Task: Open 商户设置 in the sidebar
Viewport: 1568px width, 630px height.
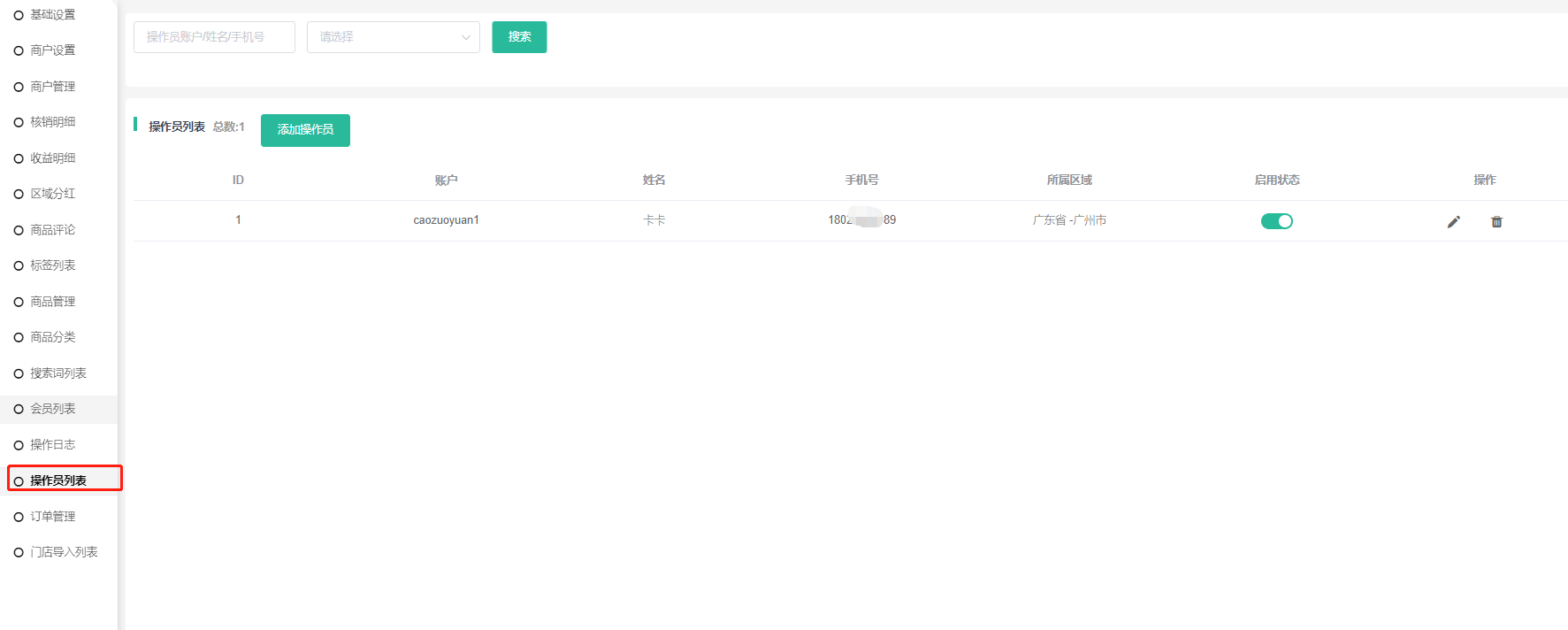Action: 53,50
